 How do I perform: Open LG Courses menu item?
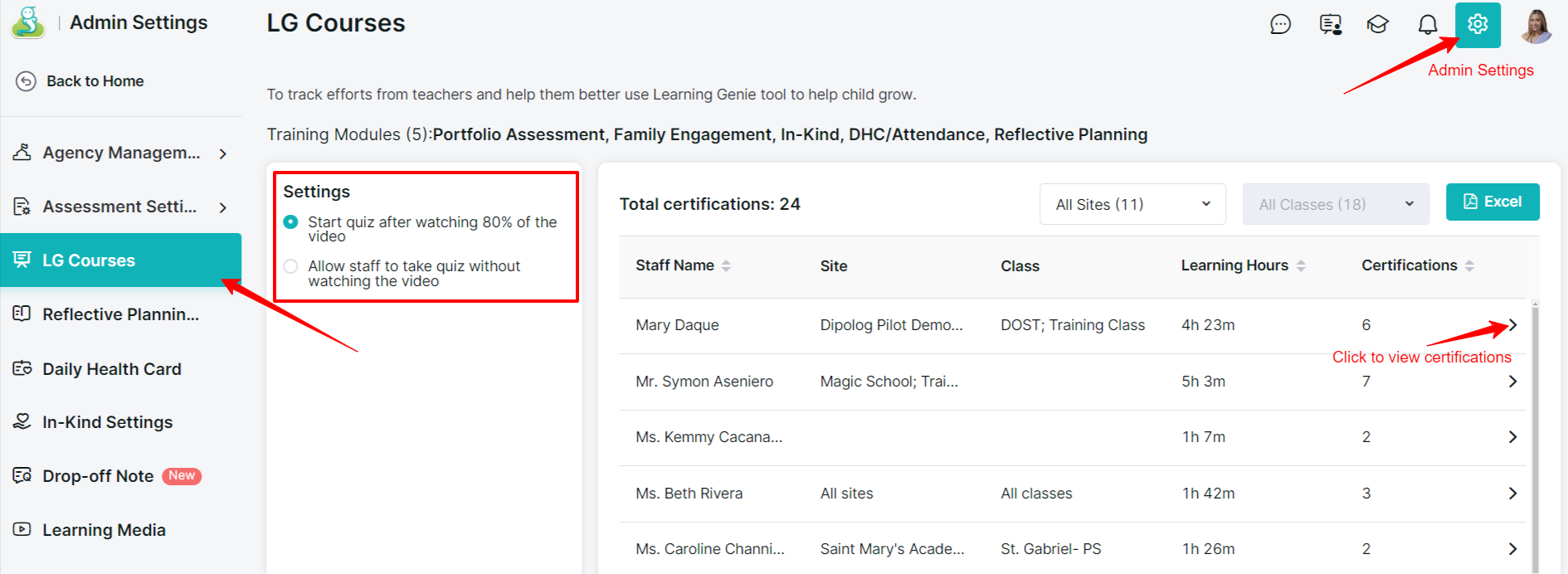tap(121, 260)
